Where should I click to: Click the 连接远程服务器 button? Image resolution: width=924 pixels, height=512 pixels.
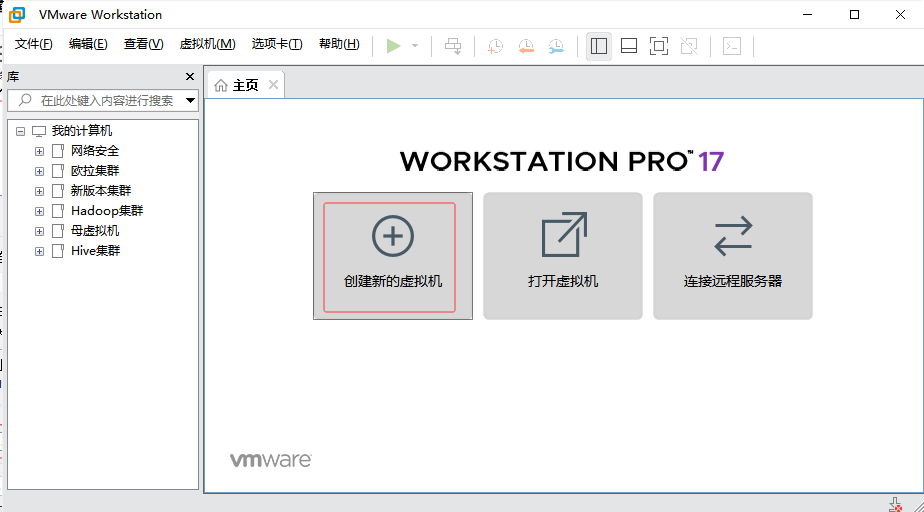click(732, 256)
